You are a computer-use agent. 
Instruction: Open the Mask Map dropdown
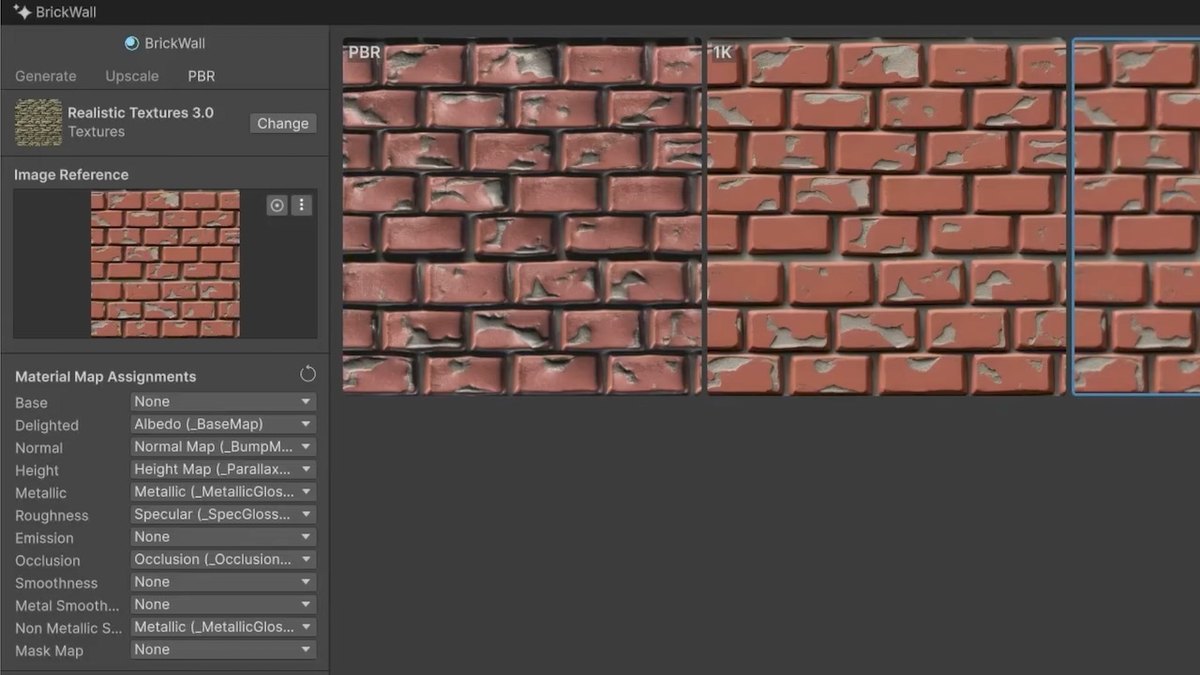[x=224, y=649]
